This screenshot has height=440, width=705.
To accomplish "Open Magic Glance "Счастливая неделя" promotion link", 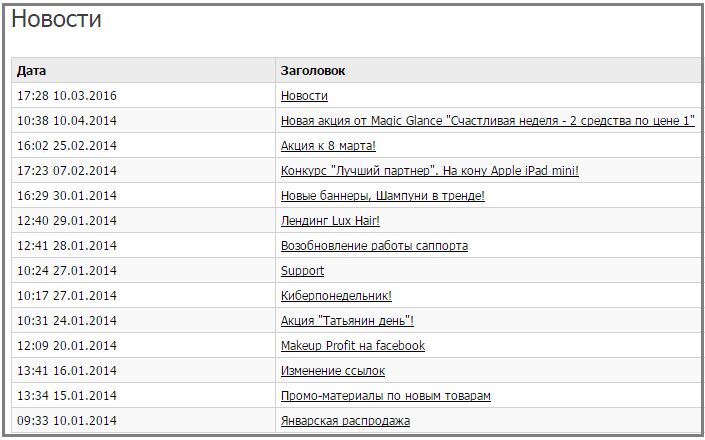I will 488,121.
